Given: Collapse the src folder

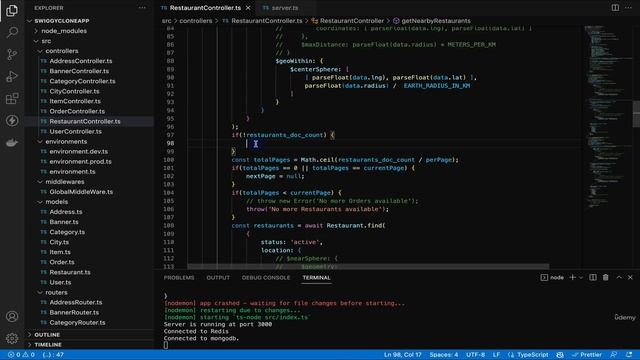Looking at the screenshot, I should tap(89, 41).
